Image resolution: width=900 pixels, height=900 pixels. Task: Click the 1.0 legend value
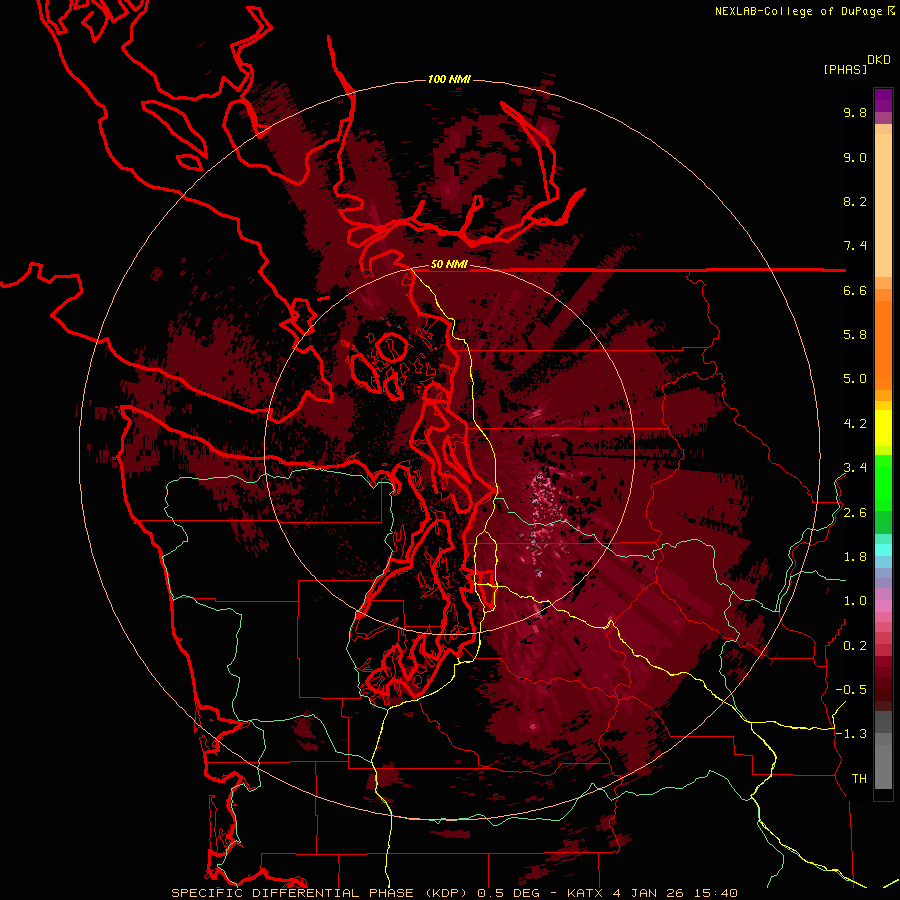click(x=855, y=601)
